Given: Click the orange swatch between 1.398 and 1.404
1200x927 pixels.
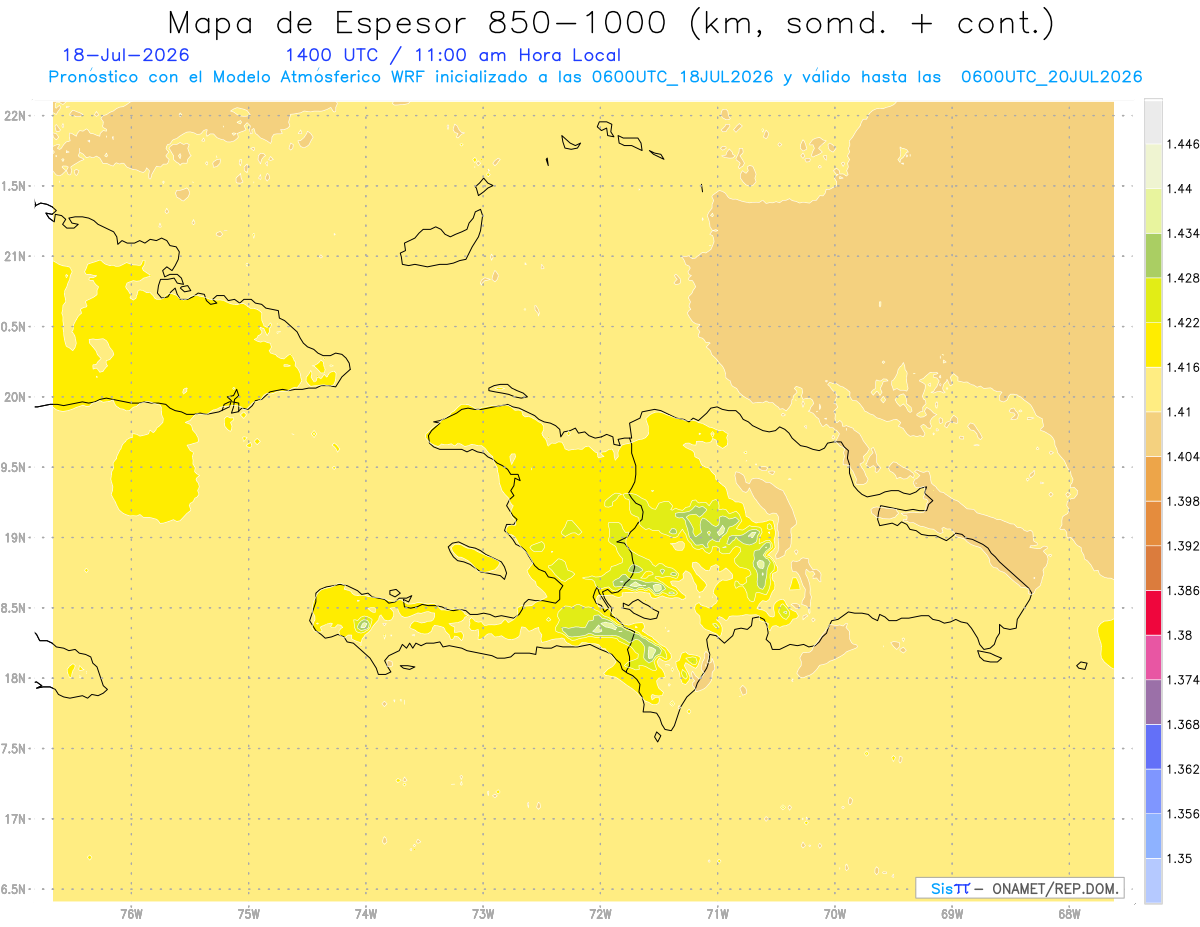Looking at the screenshot, I should click(1153, 479).
